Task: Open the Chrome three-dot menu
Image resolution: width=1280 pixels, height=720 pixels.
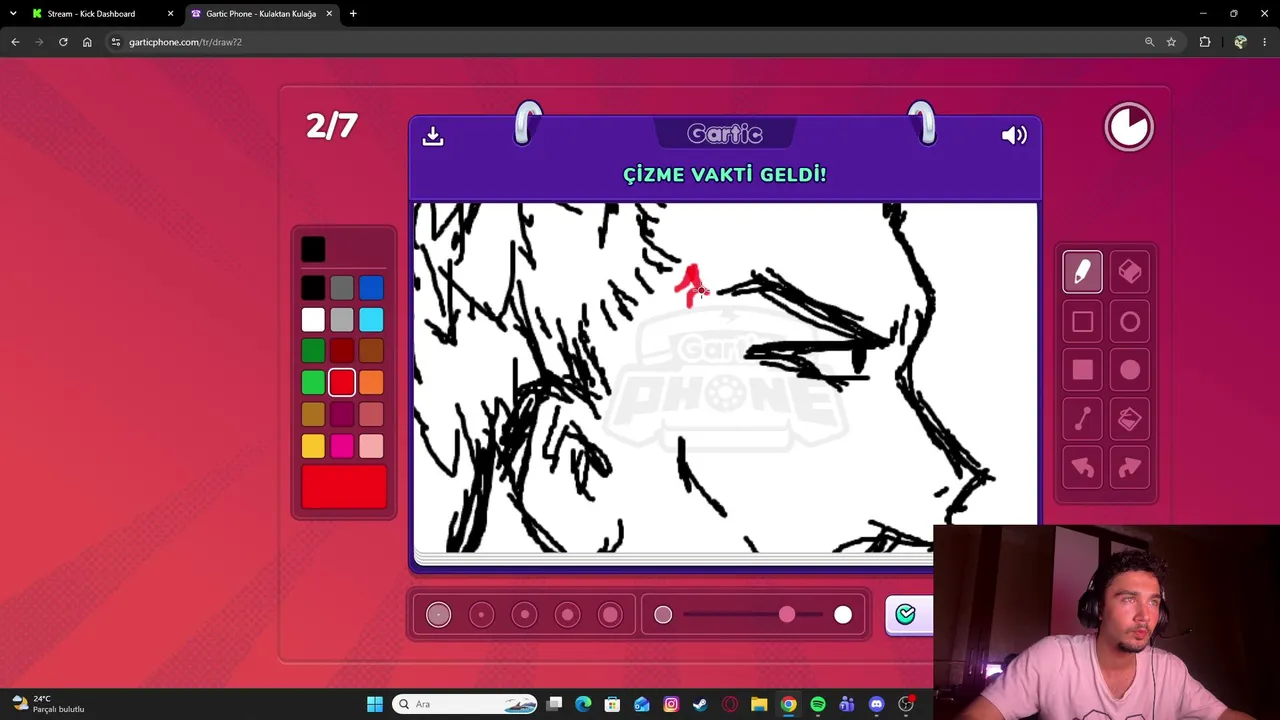Action: tap(1265, 42)
